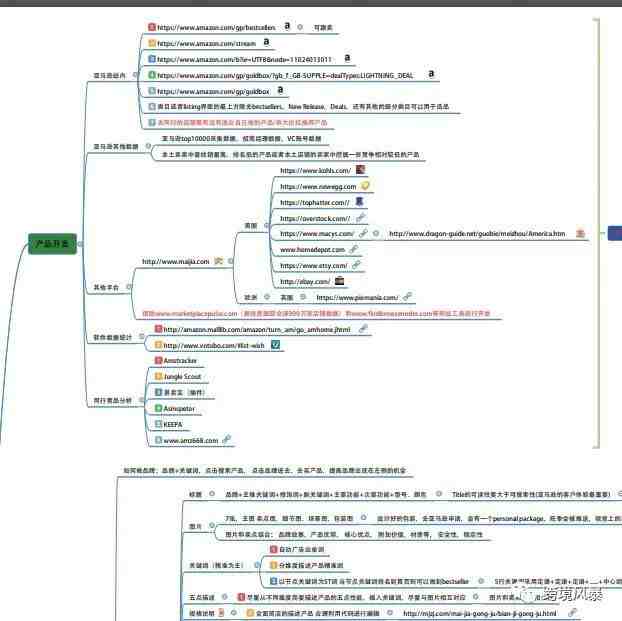Screen dimensions: 622x621
Task: Click the Amazon logo icon after amazon.com/stream
Action: point(266,42)
